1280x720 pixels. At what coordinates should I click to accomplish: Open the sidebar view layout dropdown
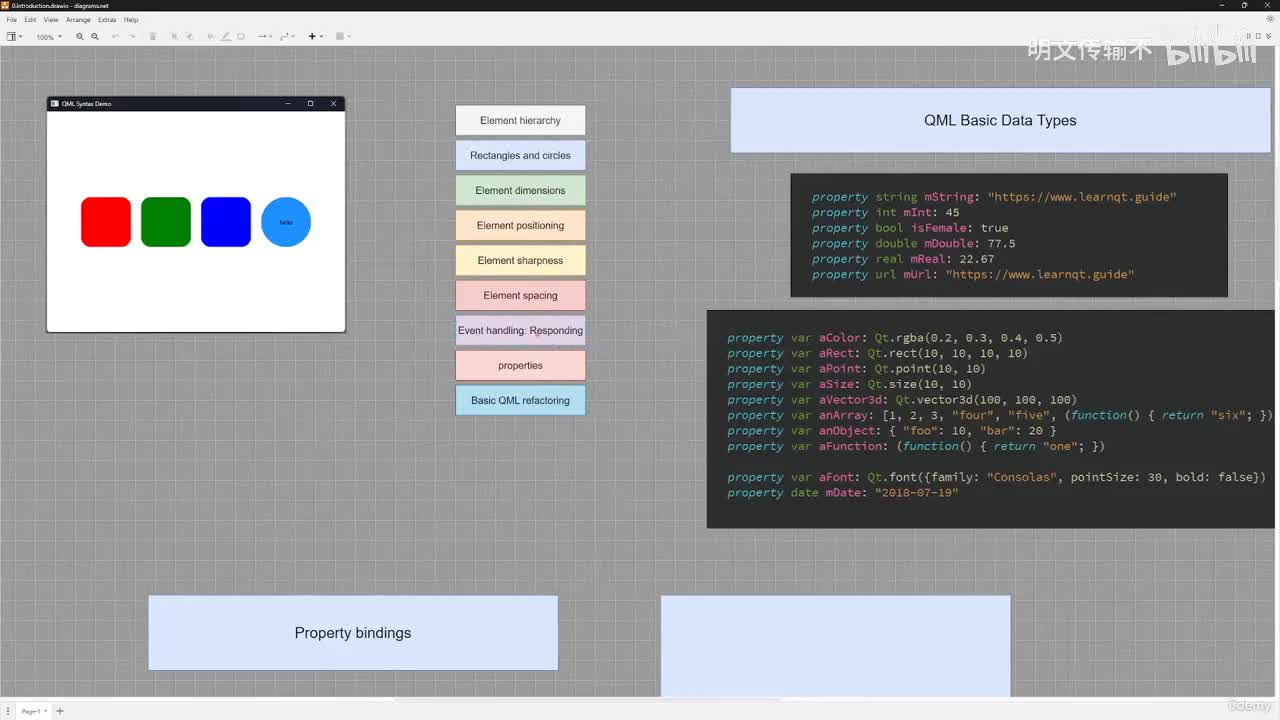[15, 37]
